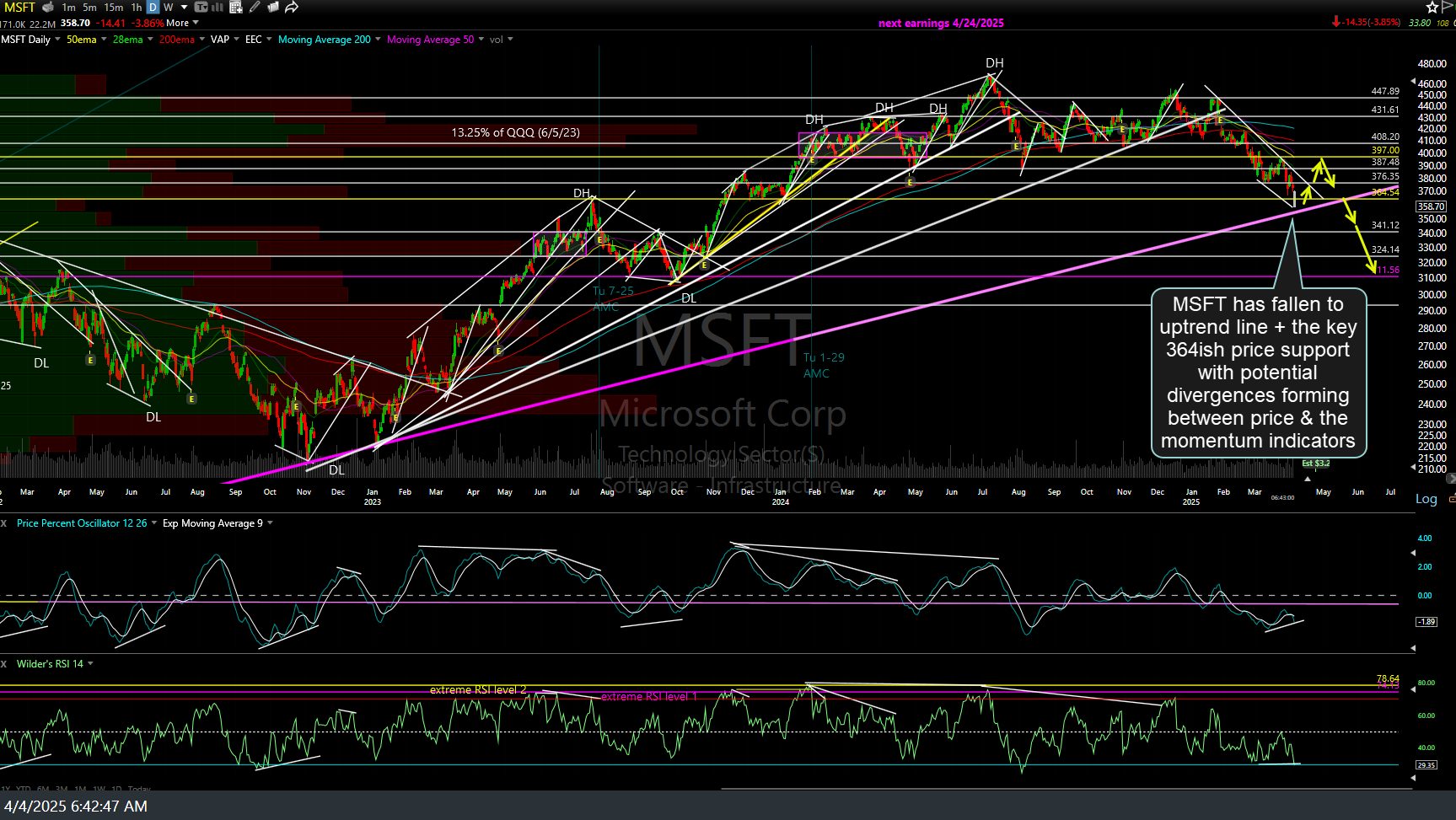Select the 1h timeframe button

(136, 7)
